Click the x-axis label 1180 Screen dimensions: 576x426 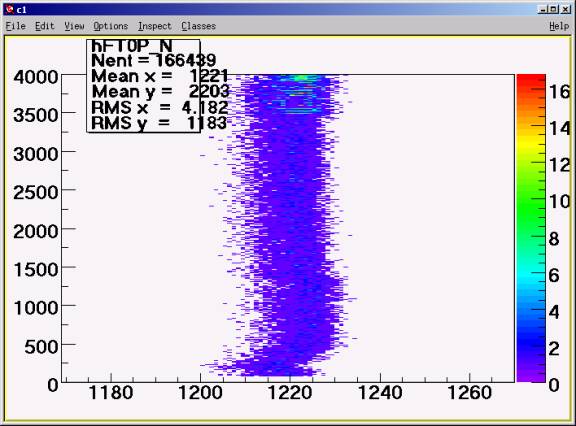111,393
